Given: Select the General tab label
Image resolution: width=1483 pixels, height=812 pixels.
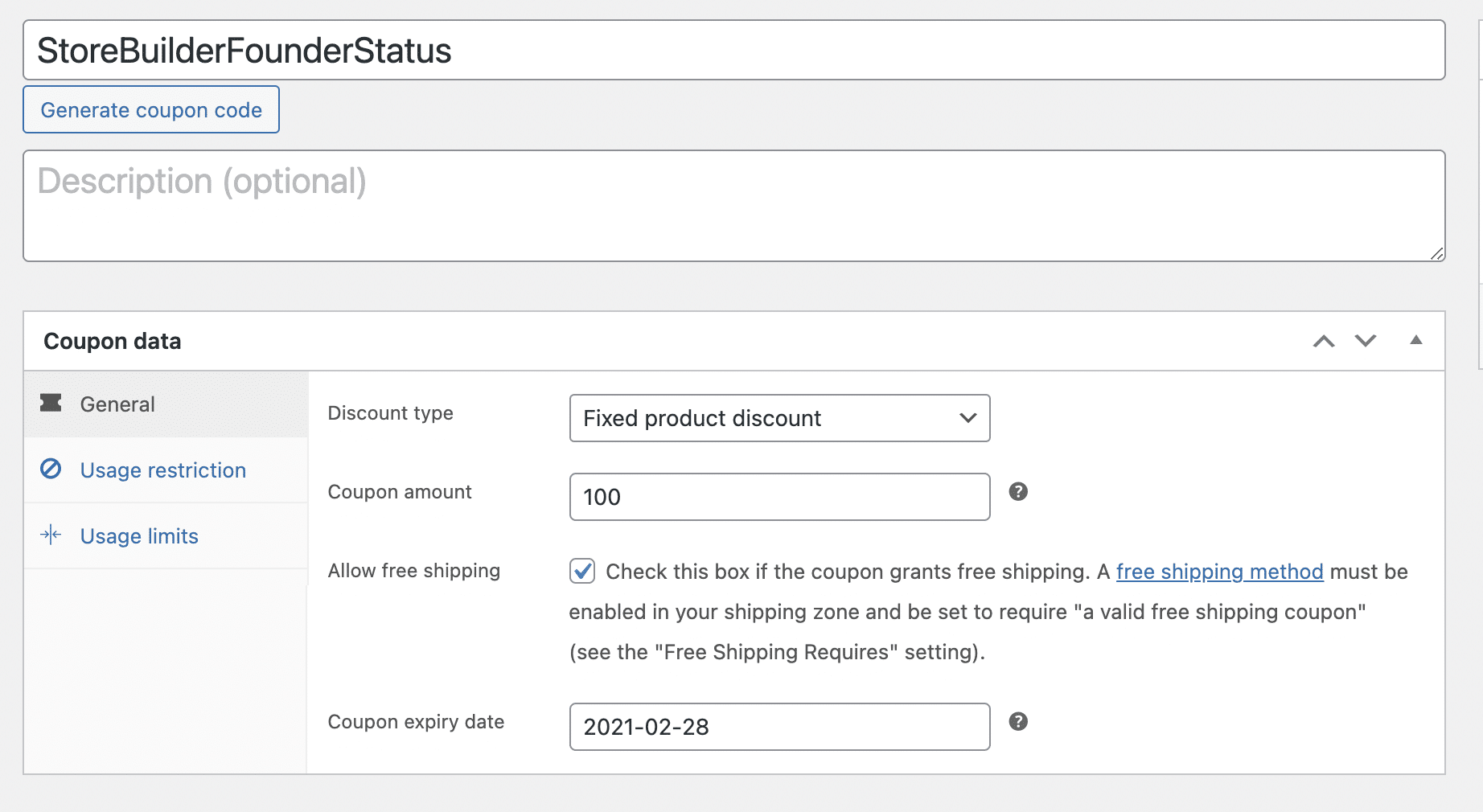Looking at the screenshot, I should pos(117,404).
